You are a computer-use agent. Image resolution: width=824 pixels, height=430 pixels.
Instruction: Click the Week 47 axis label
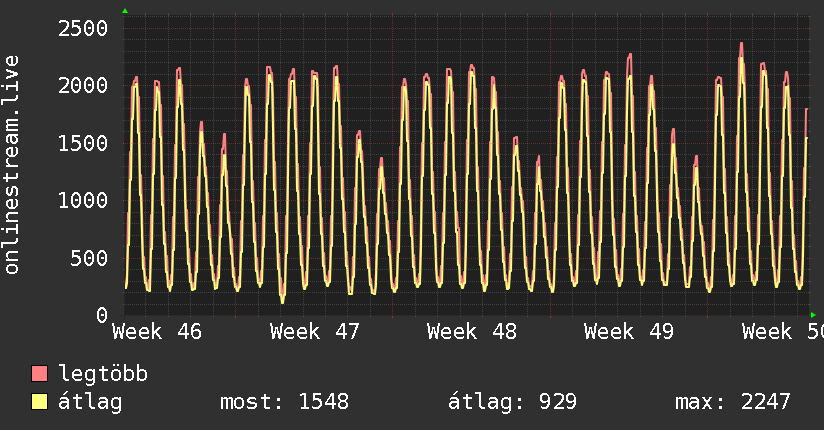315,332
